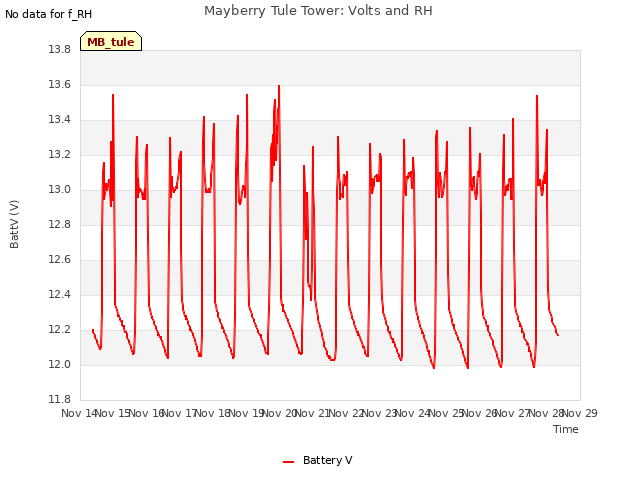Click the 13.2 y-axis tick label

[x=60, y=155]
